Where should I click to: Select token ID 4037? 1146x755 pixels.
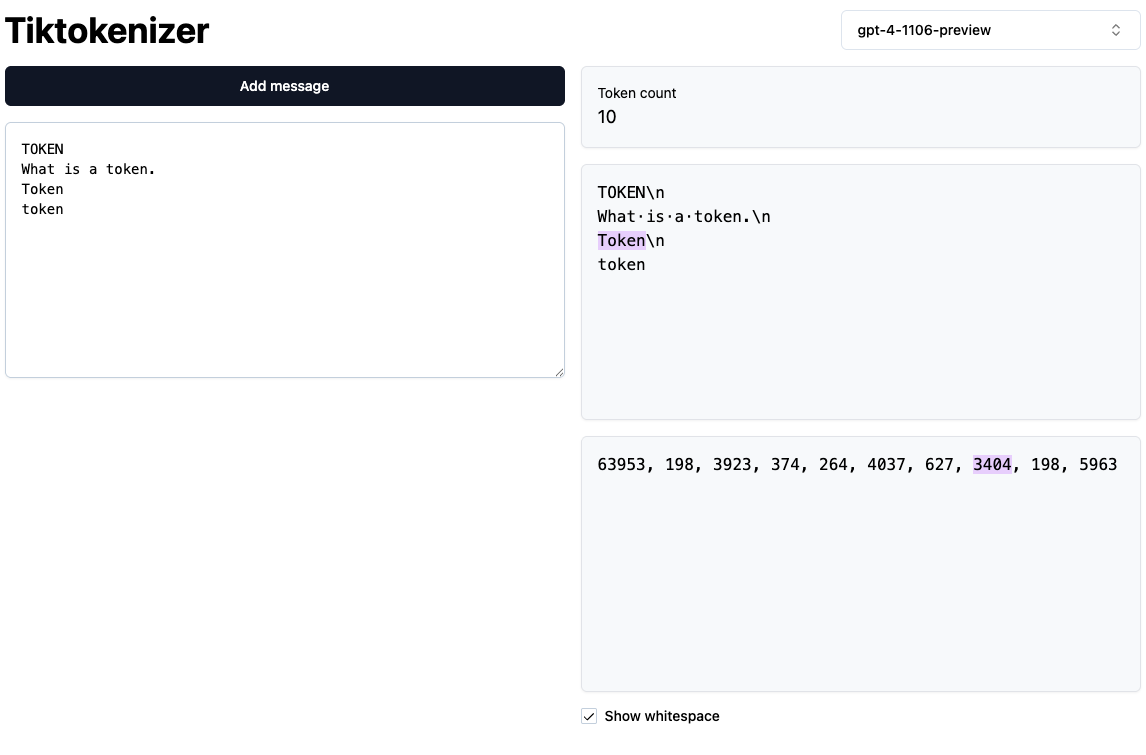click(886, 464)
